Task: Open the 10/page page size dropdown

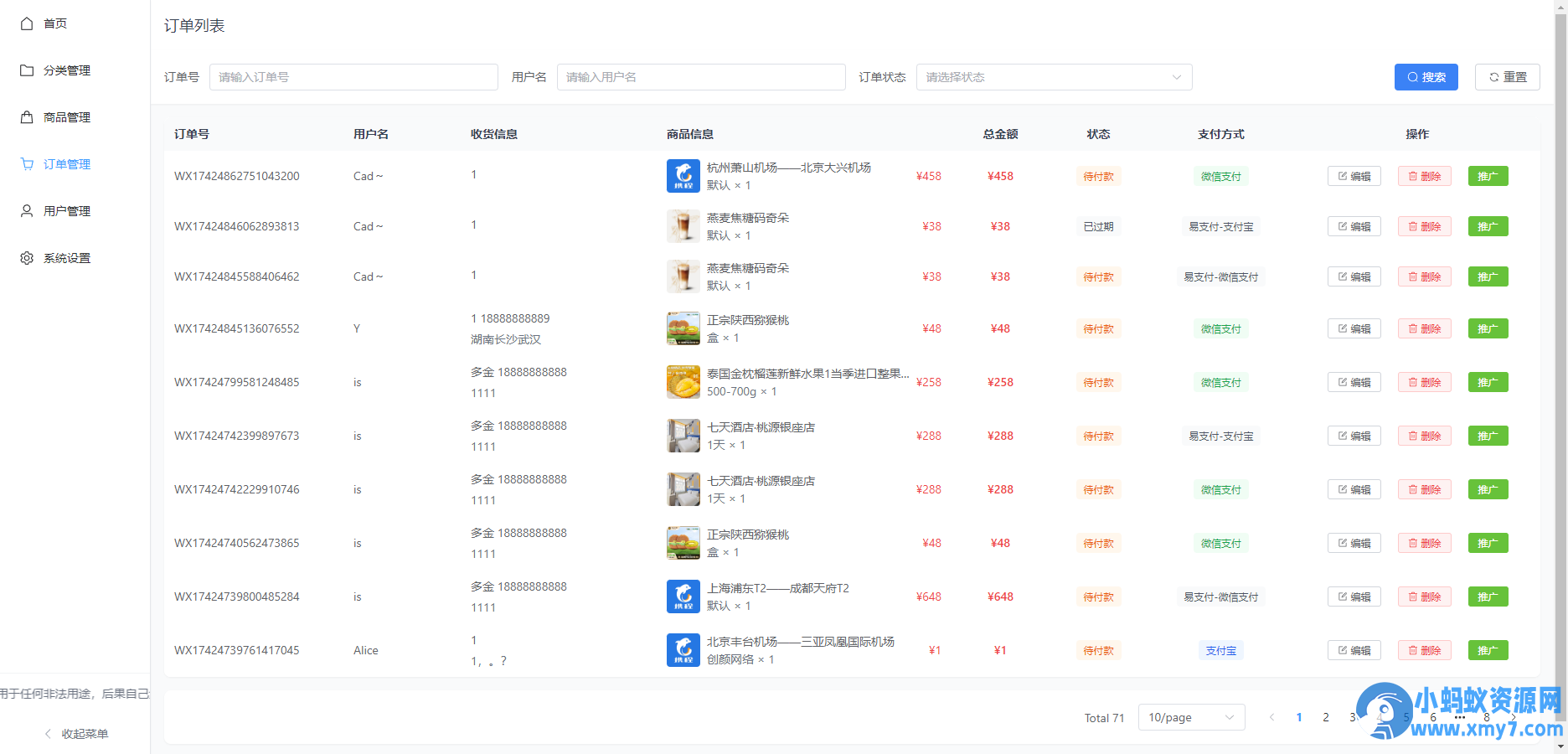Action: (1190, 717)
